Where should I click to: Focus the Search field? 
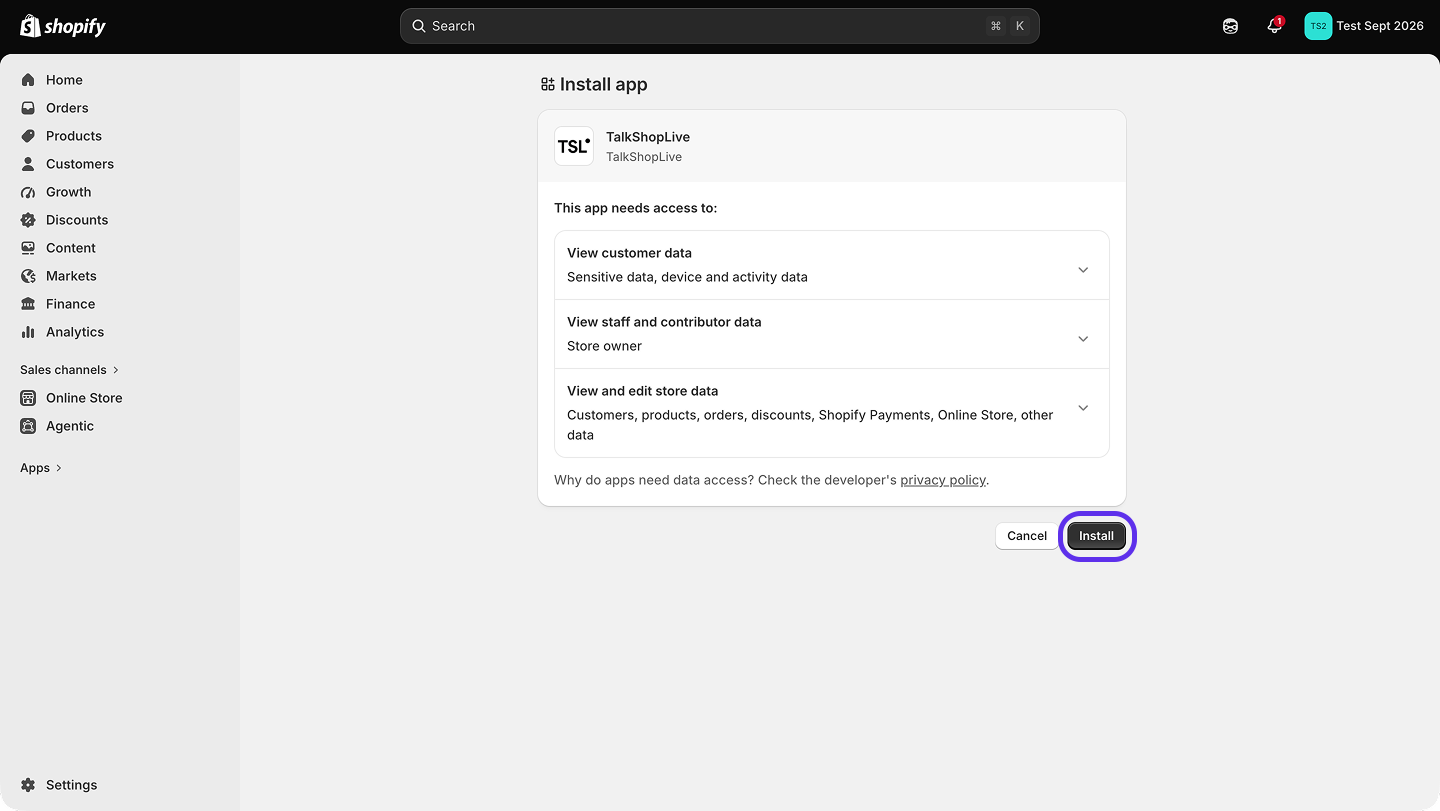click(720, 26)
